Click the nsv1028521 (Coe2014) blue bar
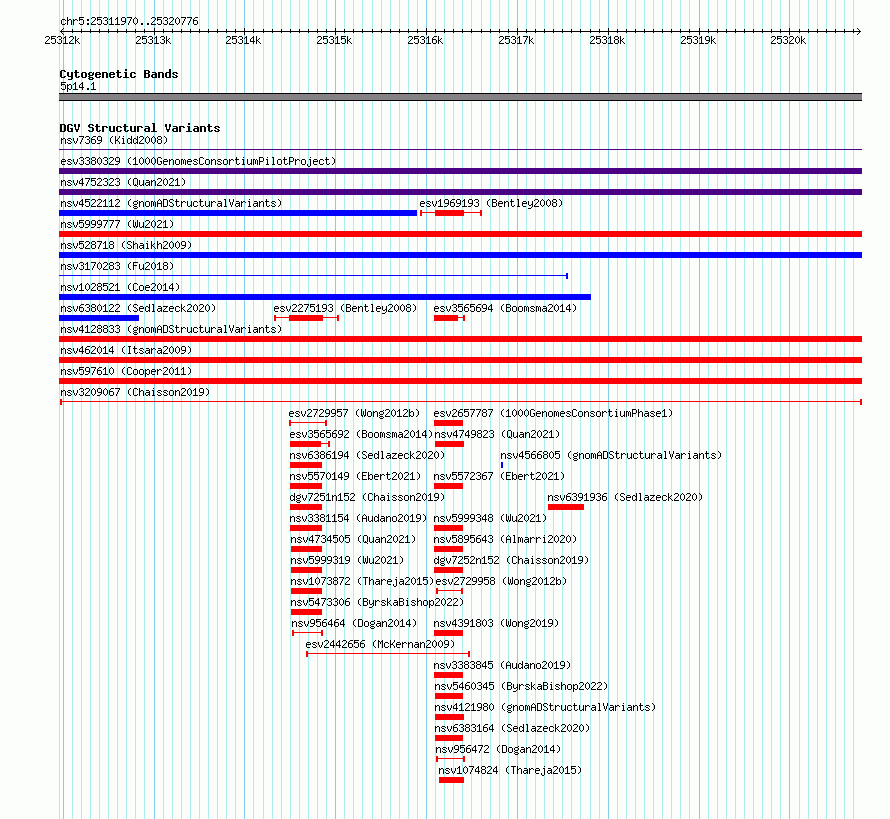 (x=325, y=297)
